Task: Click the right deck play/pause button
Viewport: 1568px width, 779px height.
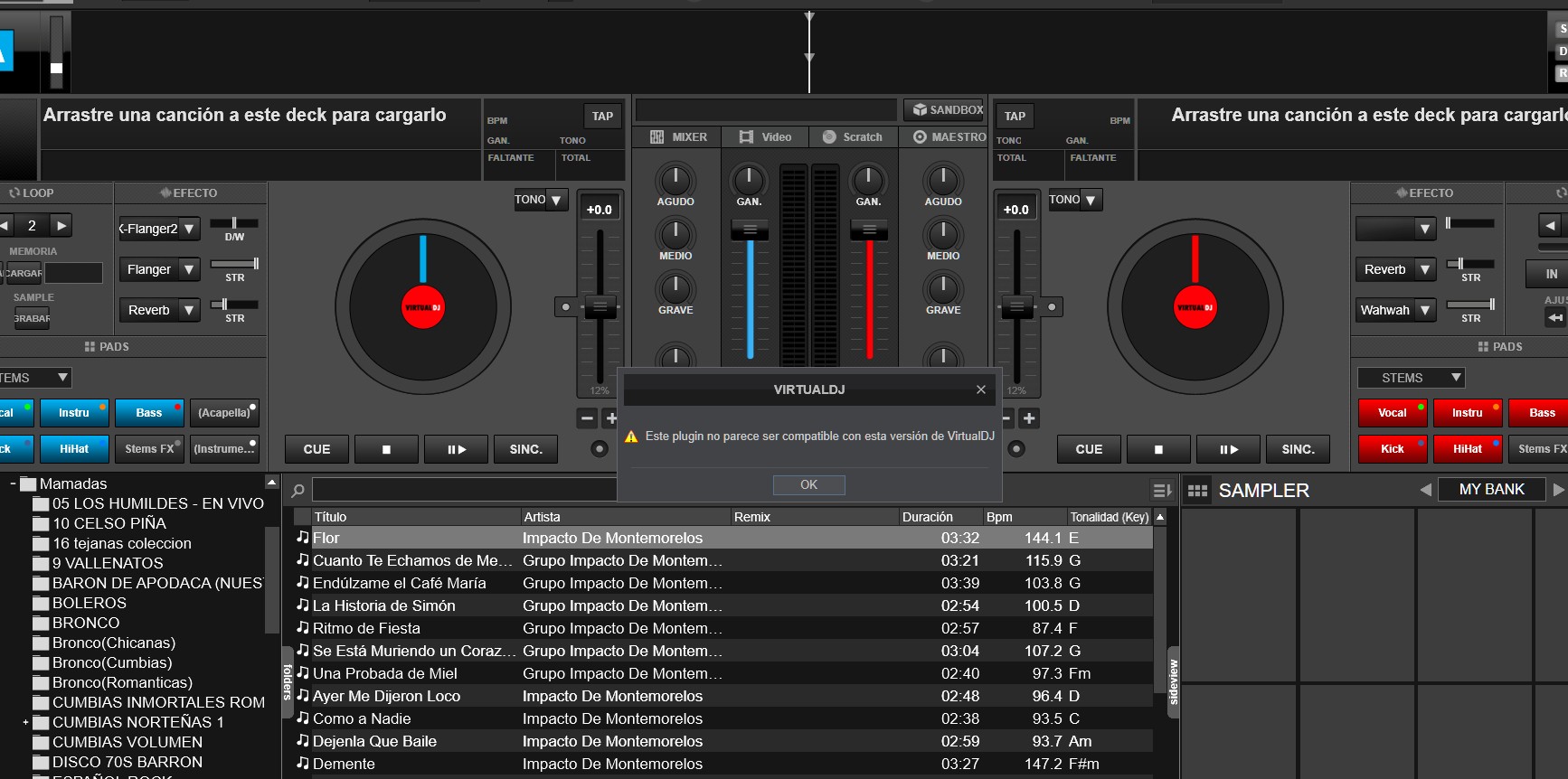Action: pyautogui.click(x=1229, y=449)
